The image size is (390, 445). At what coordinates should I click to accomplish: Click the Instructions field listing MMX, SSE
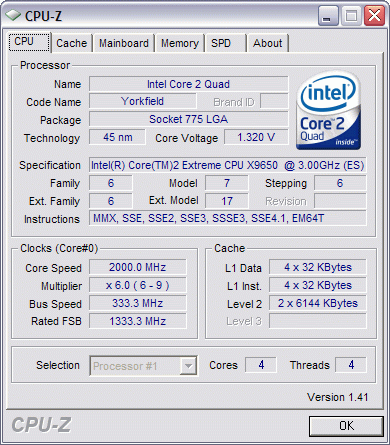[x=228, y=218]
